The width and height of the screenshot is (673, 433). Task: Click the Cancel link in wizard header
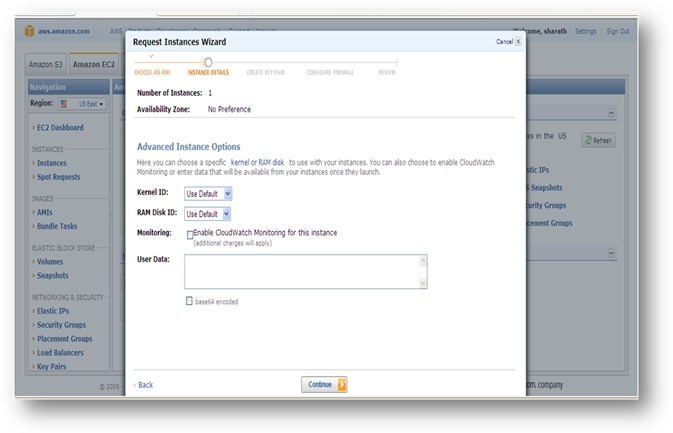coord(504,42)
